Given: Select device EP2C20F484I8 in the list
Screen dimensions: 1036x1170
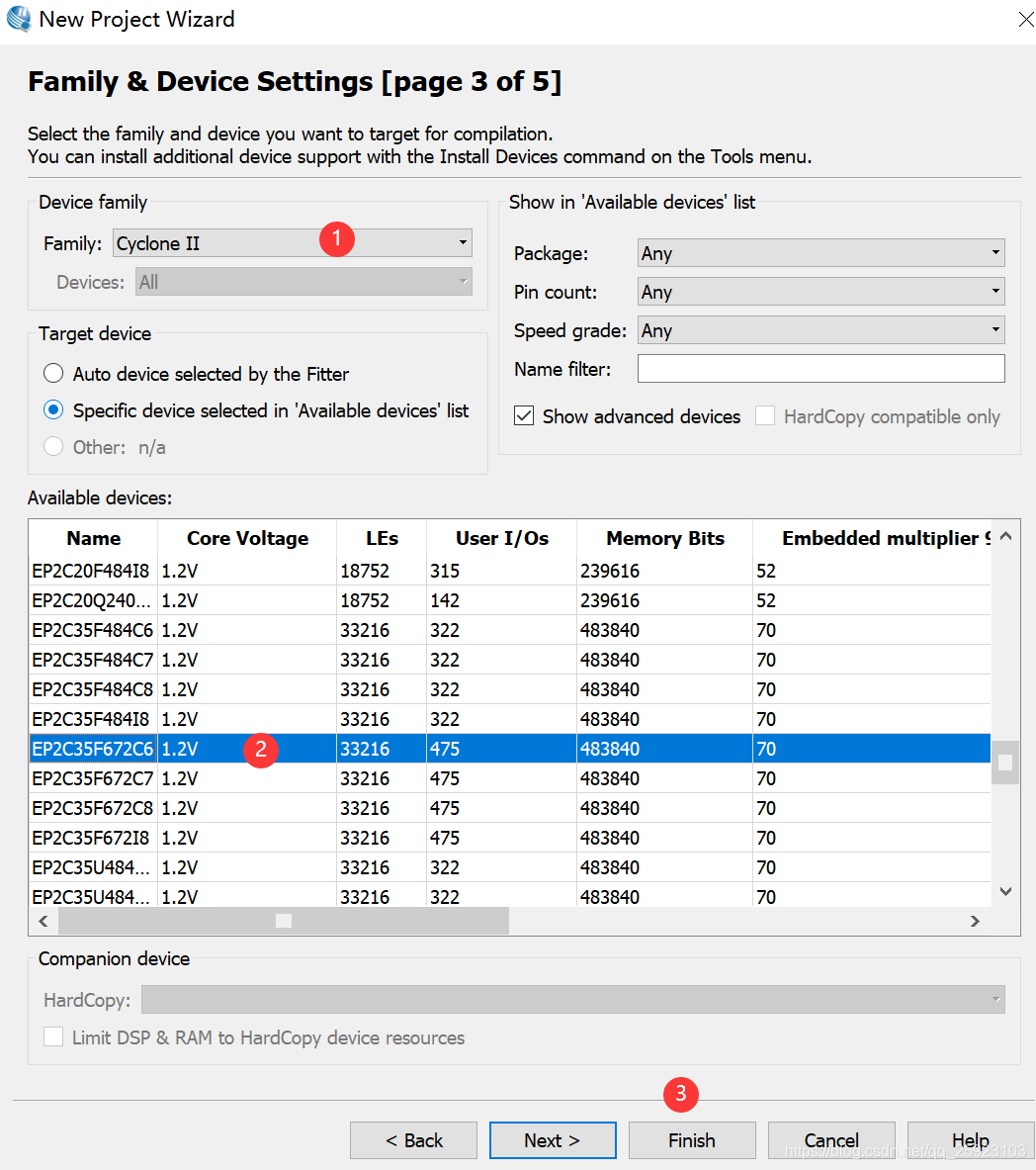Looking at the screenshot, I should (x=510, y=571).
